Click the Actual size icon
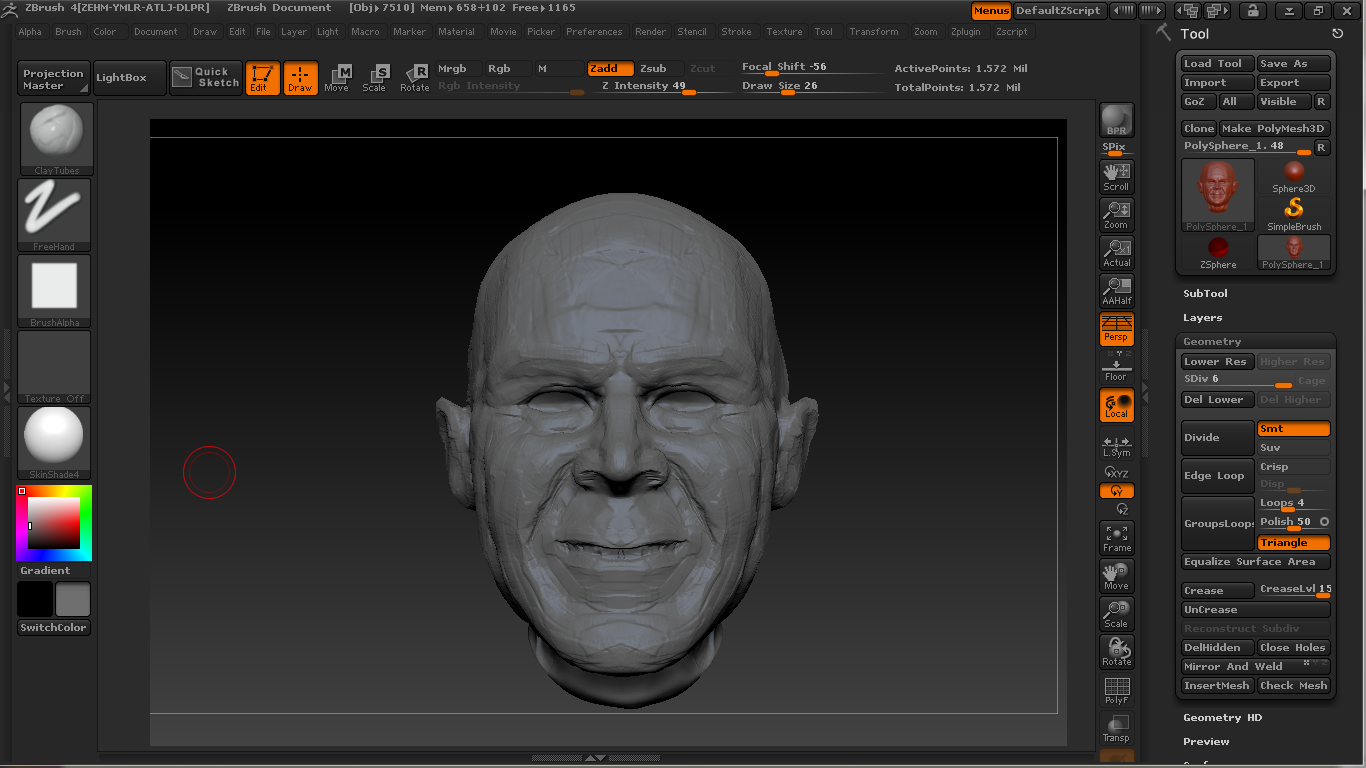The height and width of the screenshot is (768, 1366). [x=1116, y=252]
